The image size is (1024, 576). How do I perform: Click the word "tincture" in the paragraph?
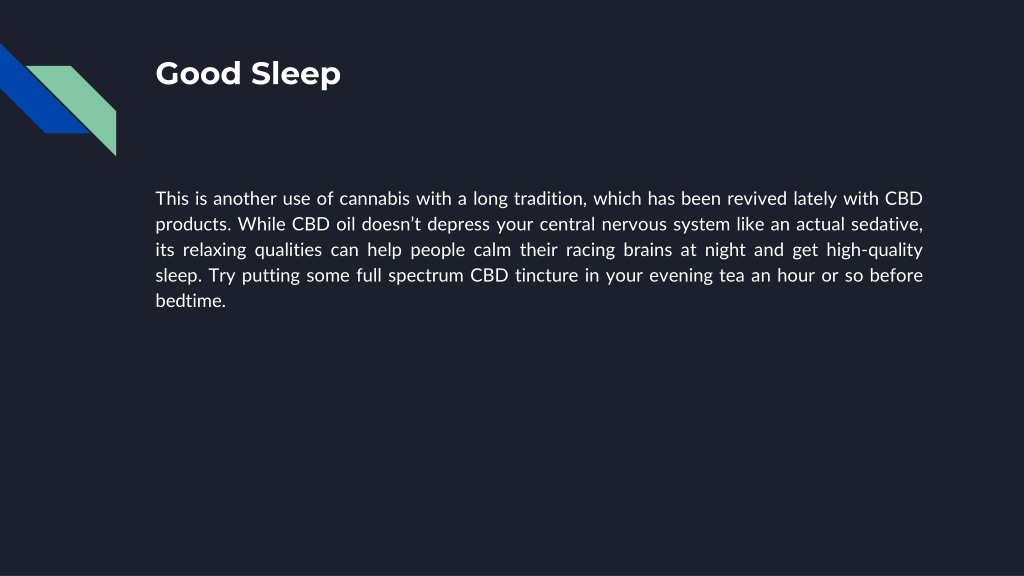coord(546,276)
